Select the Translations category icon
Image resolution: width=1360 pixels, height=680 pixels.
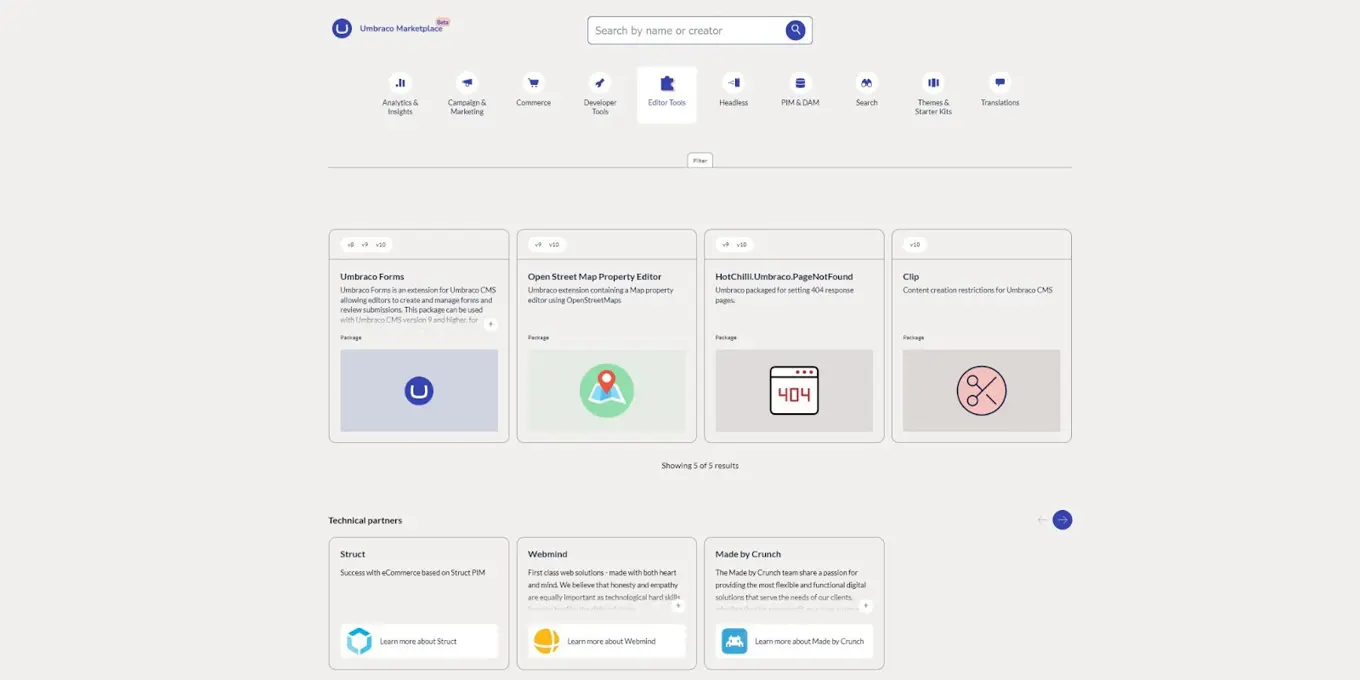(x=1000, y=84)
